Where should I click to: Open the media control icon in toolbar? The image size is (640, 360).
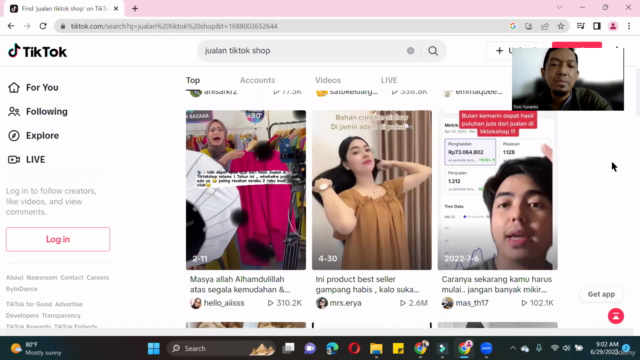[x=581, y=26]
